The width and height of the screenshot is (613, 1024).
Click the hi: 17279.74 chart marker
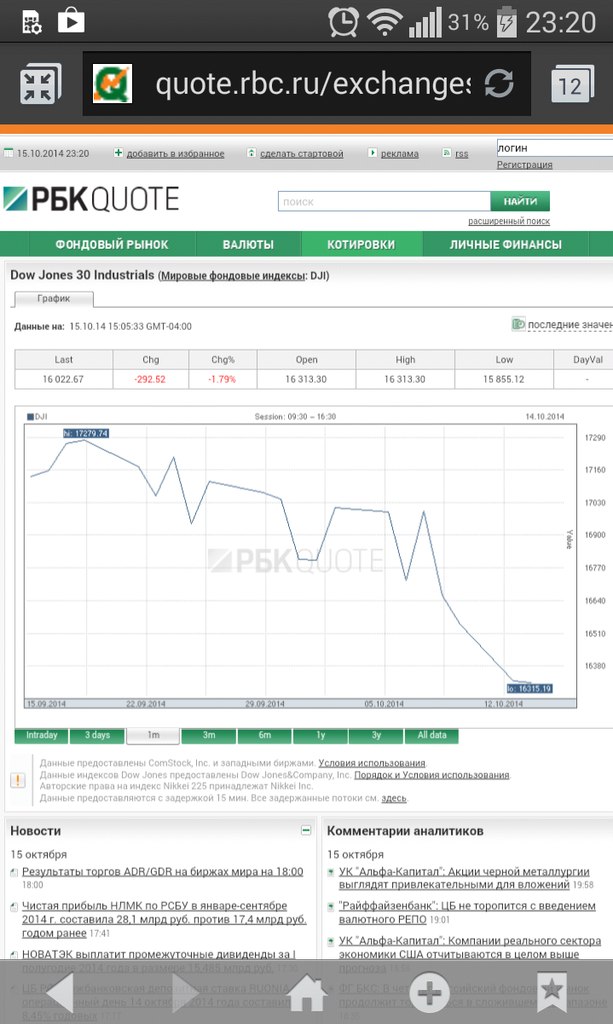(x=86, y=433)
